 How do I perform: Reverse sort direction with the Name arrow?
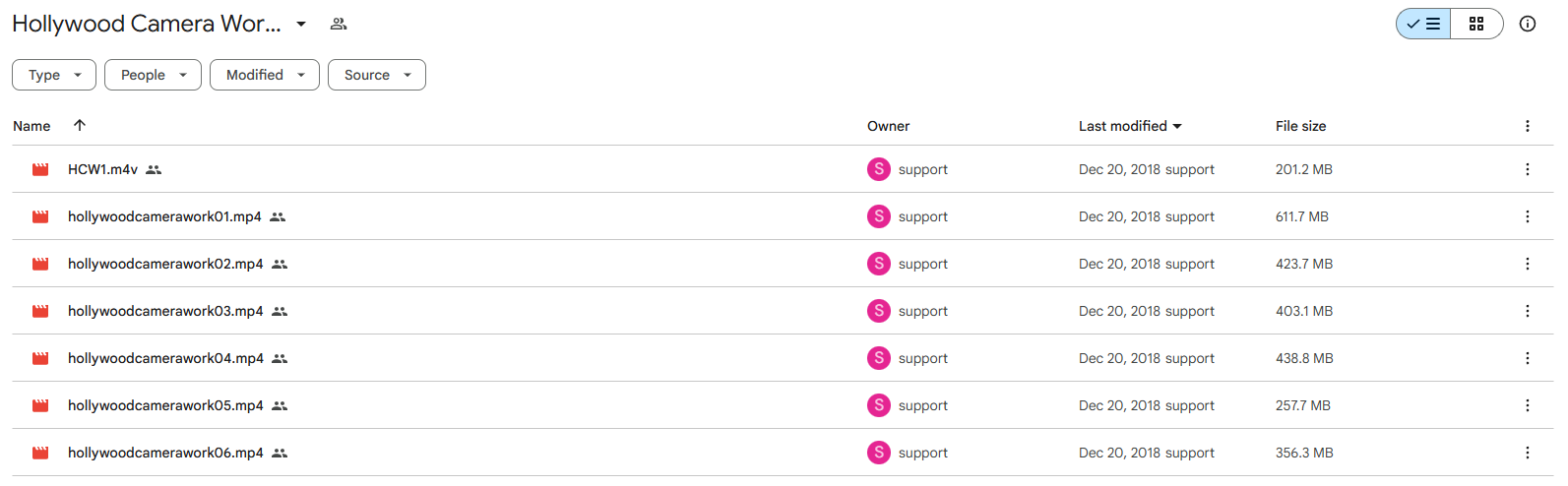click(80, 125)
